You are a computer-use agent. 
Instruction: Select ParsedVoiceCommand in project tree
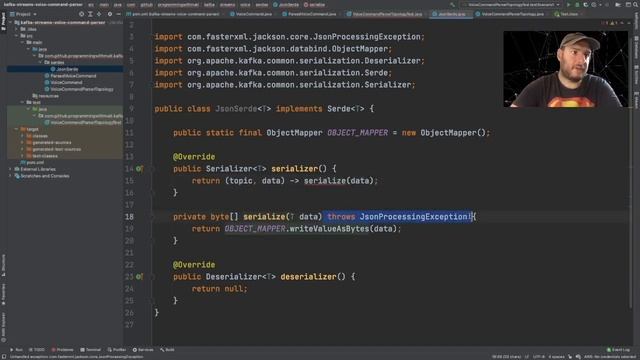[x=73, y=76]
